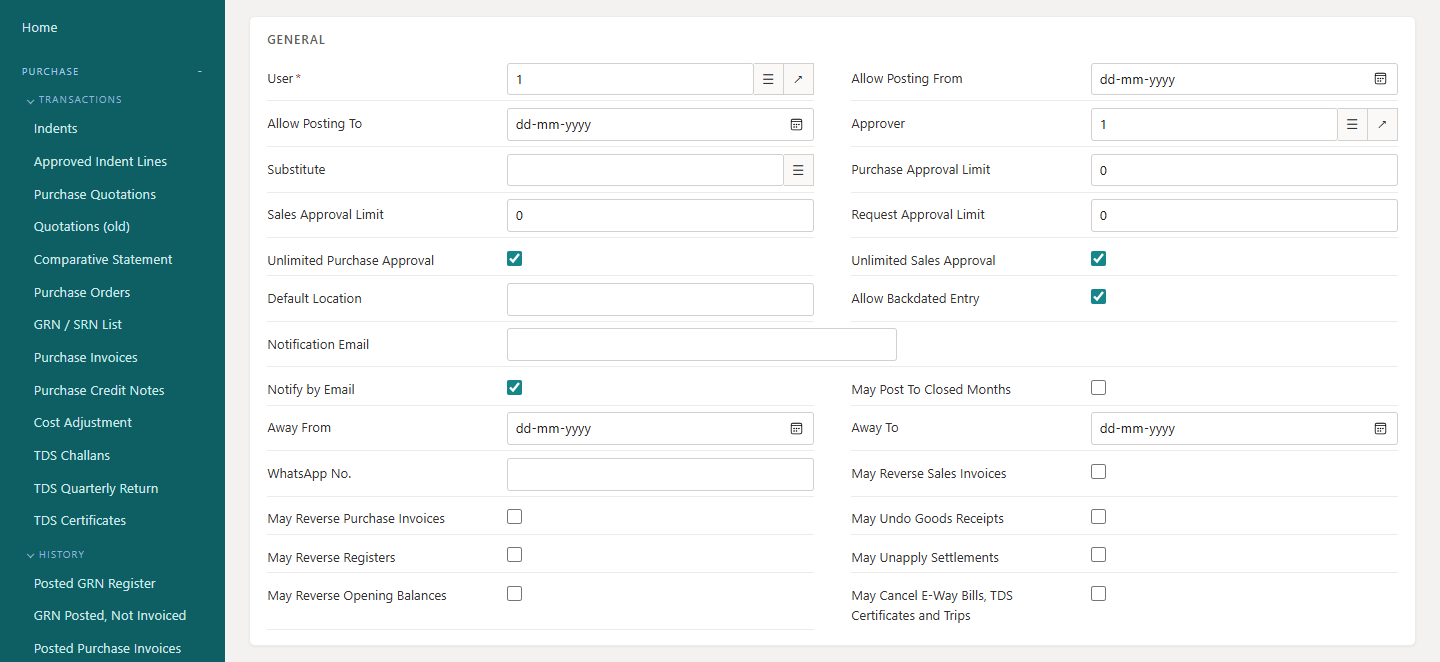The width and height of the screenshot is (1440, 662).
Task: Open the User lookup list icon
Action: click(x=768, y=79)
